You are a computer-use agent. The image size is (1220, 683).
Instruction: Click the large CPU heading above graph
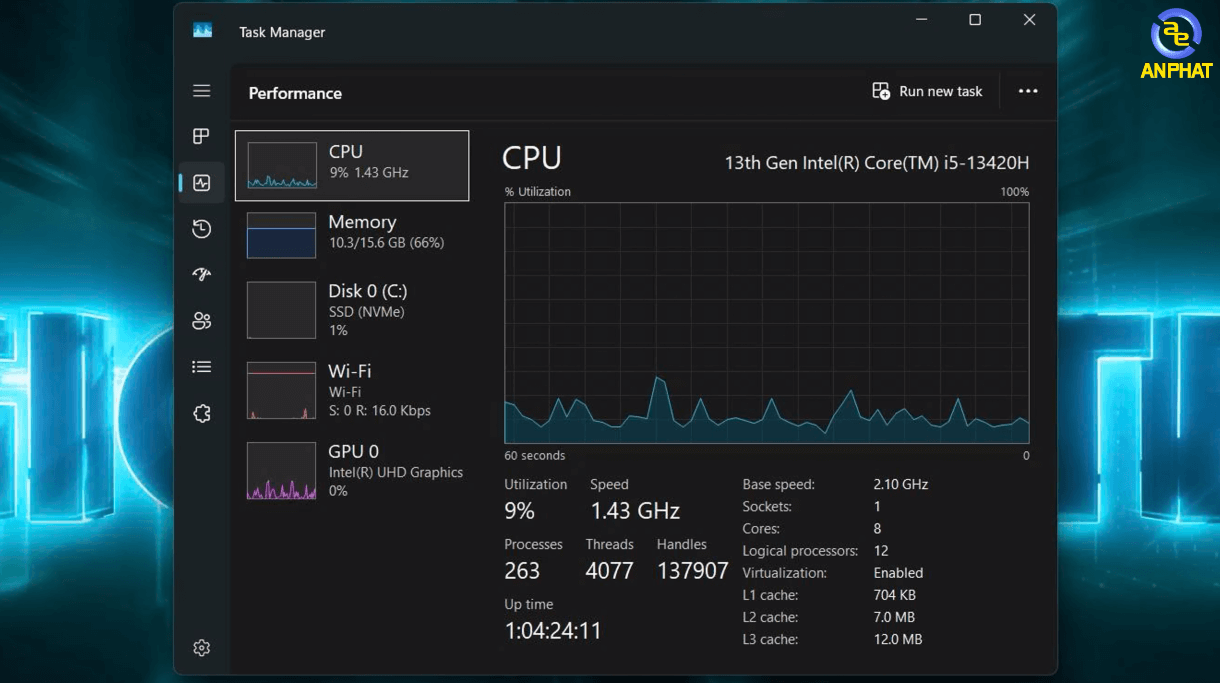(532, 158)
